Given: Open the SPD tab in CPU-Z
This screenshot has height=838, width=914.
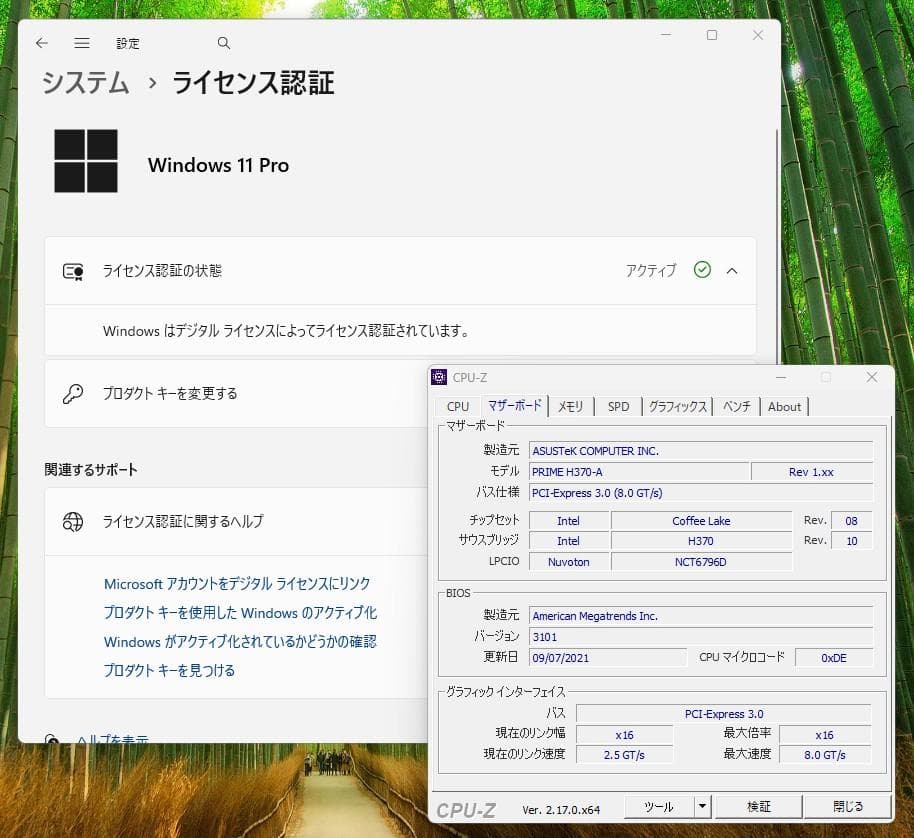Looking at the screenshot, I should pyautogui.click(x=618, y=407).
